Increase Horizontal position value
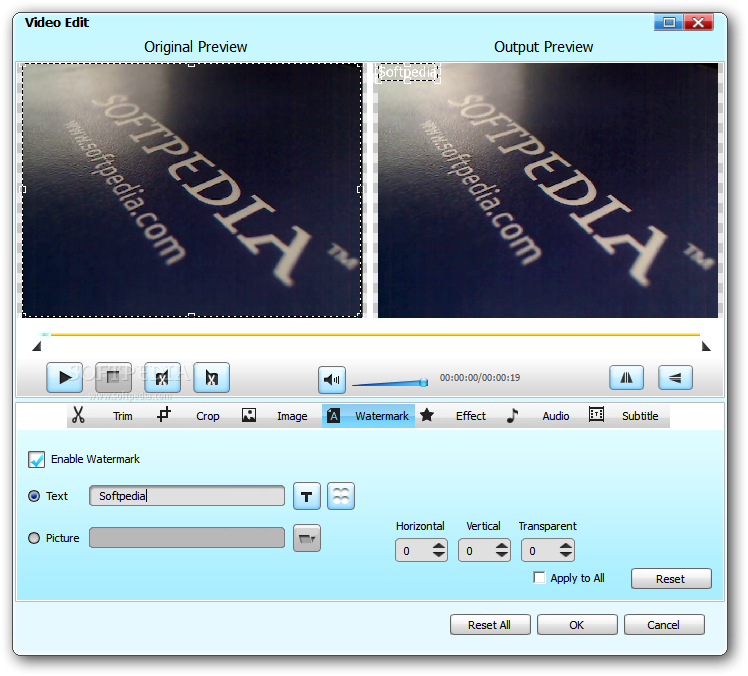Viewport: 748px width, 676px height. tap(439, 546)
